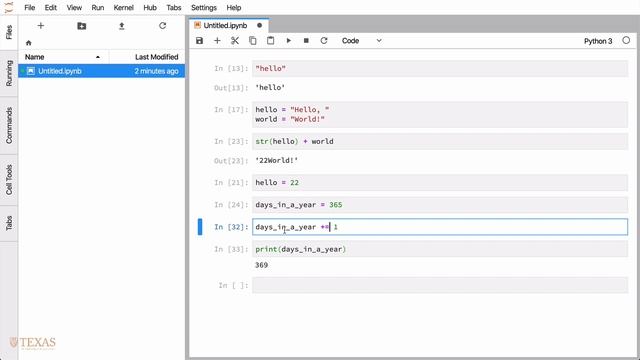Click the days_in_a_year += 1 cell

(440, 227)
